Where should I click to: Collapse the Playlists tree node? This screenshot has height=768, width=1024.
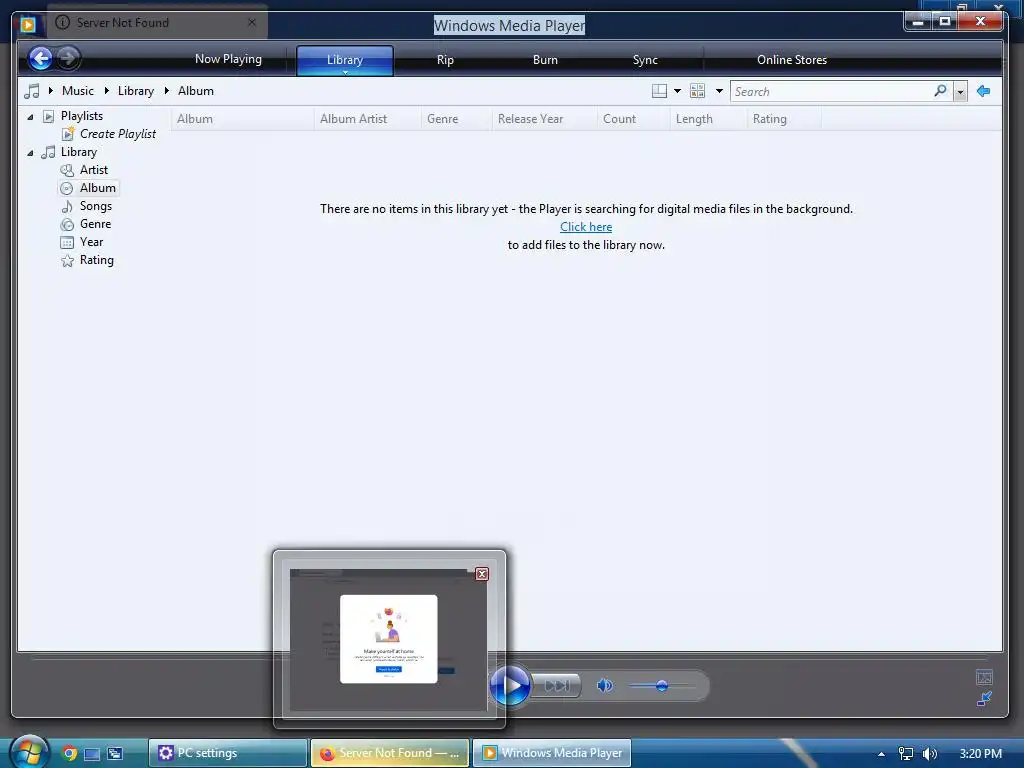(30, 117)
